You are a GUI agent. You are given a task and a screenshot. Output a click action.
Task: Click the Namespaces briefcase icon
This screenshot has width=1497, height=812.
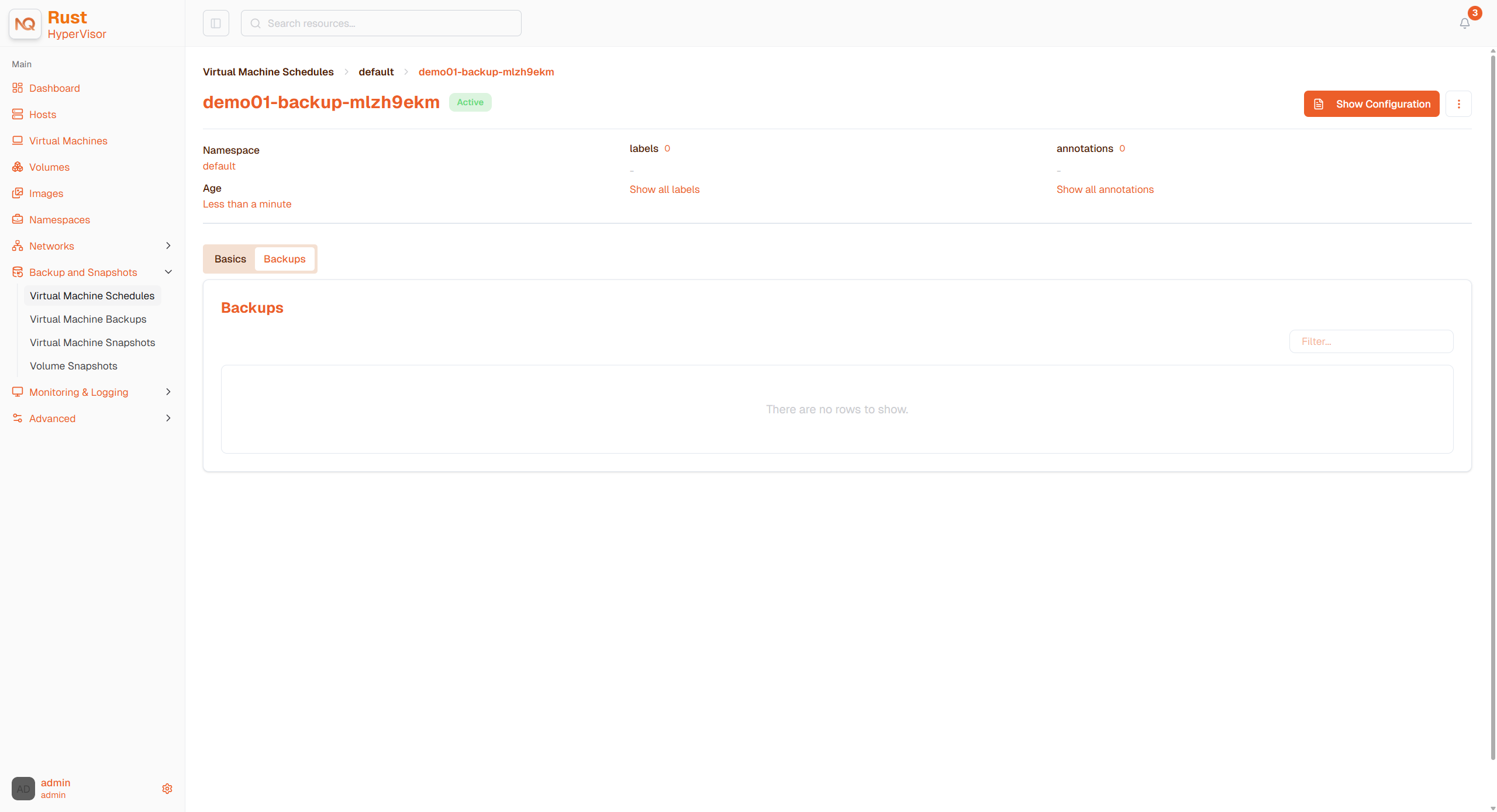[x=18, y=219]
